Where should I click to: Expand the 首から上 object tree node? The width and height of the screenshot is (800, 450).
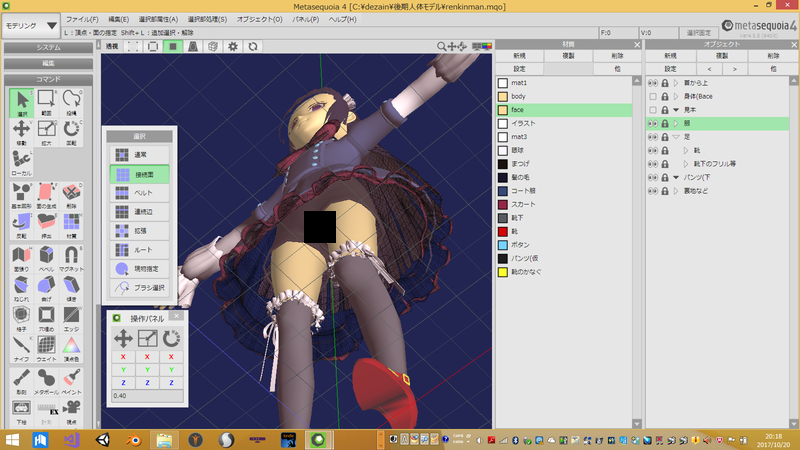(x=676, y=83)
